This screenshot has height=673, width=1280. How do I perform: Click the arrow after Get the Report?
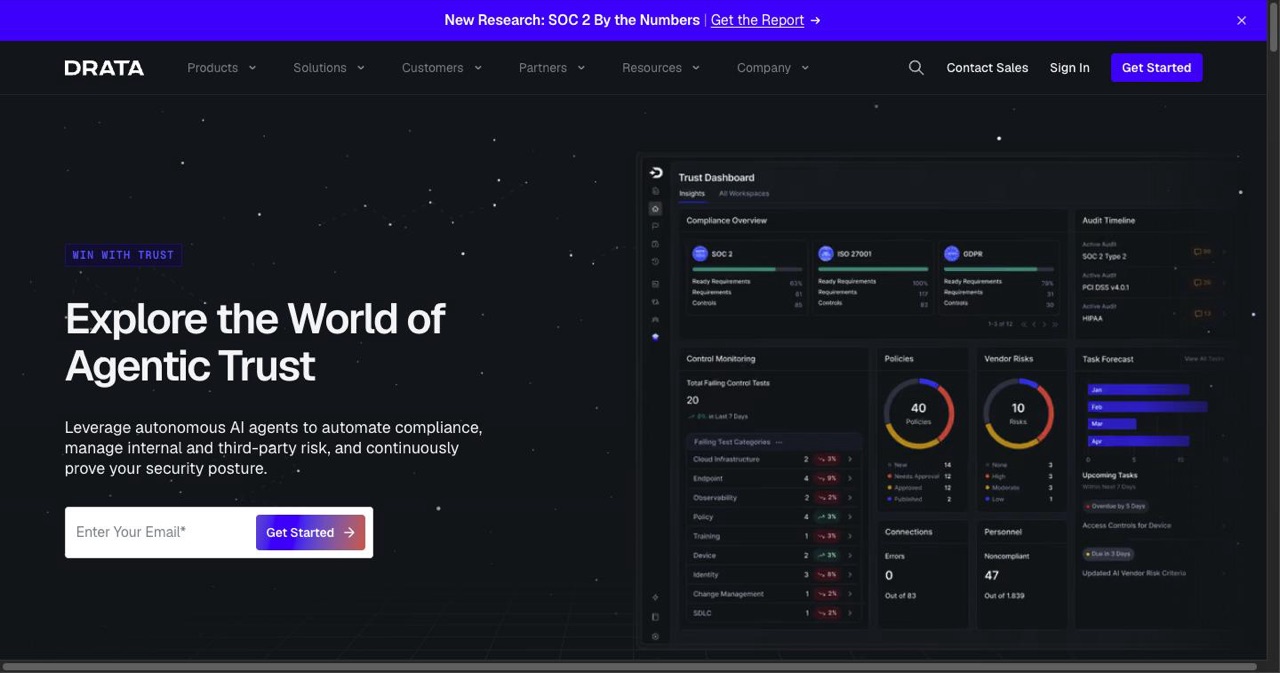[x=815, y=20]
